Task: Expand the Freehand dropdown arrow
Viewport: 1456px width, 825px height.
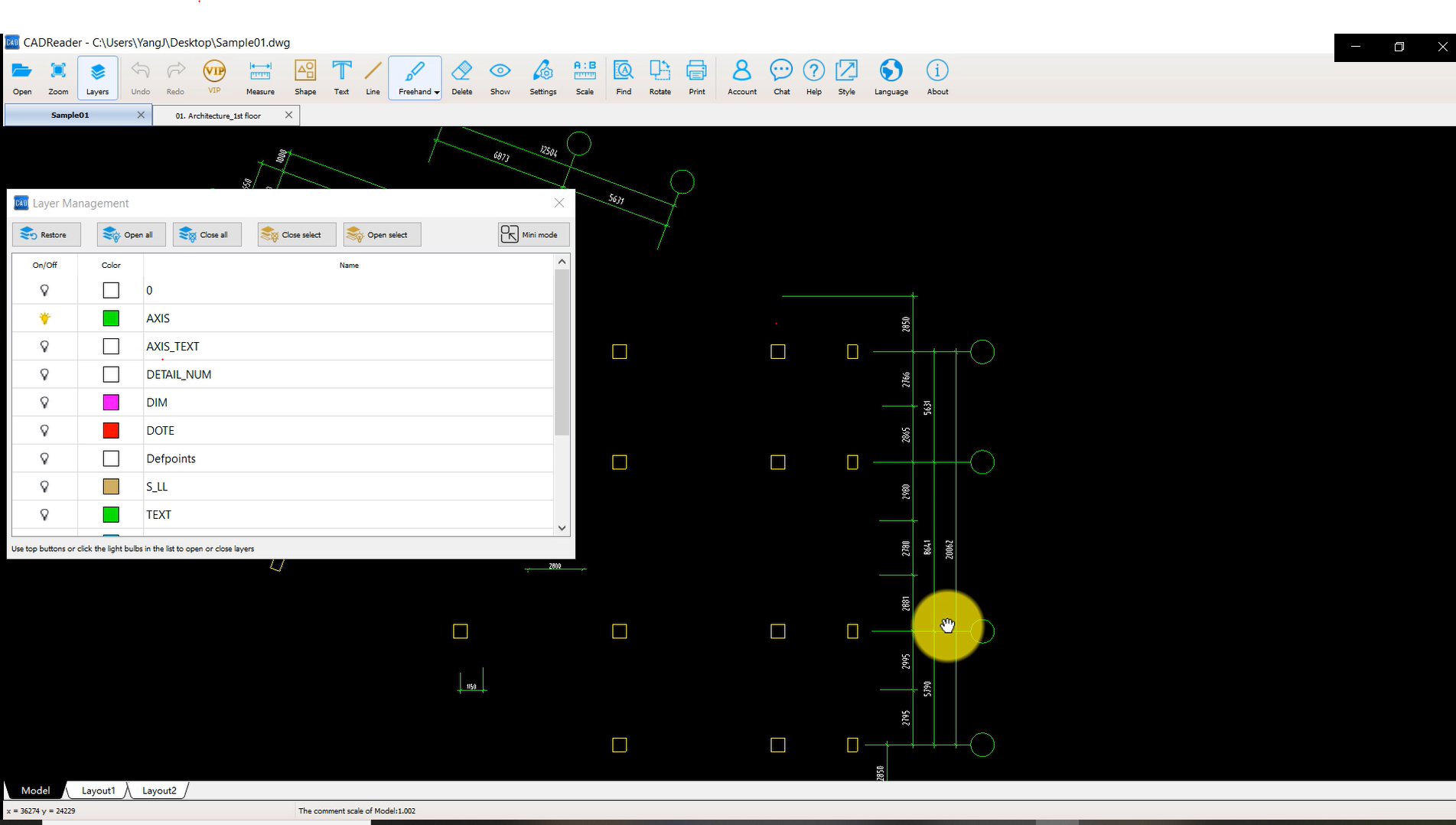Action: tap(437, 93)
